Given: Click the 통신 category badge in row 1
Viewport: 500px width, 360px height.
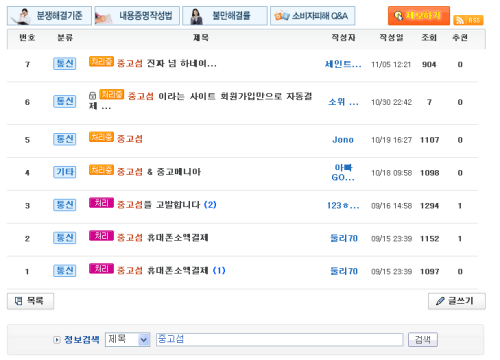Looking at the screenshot, I should pyautogui.click(x=65, y=271).
